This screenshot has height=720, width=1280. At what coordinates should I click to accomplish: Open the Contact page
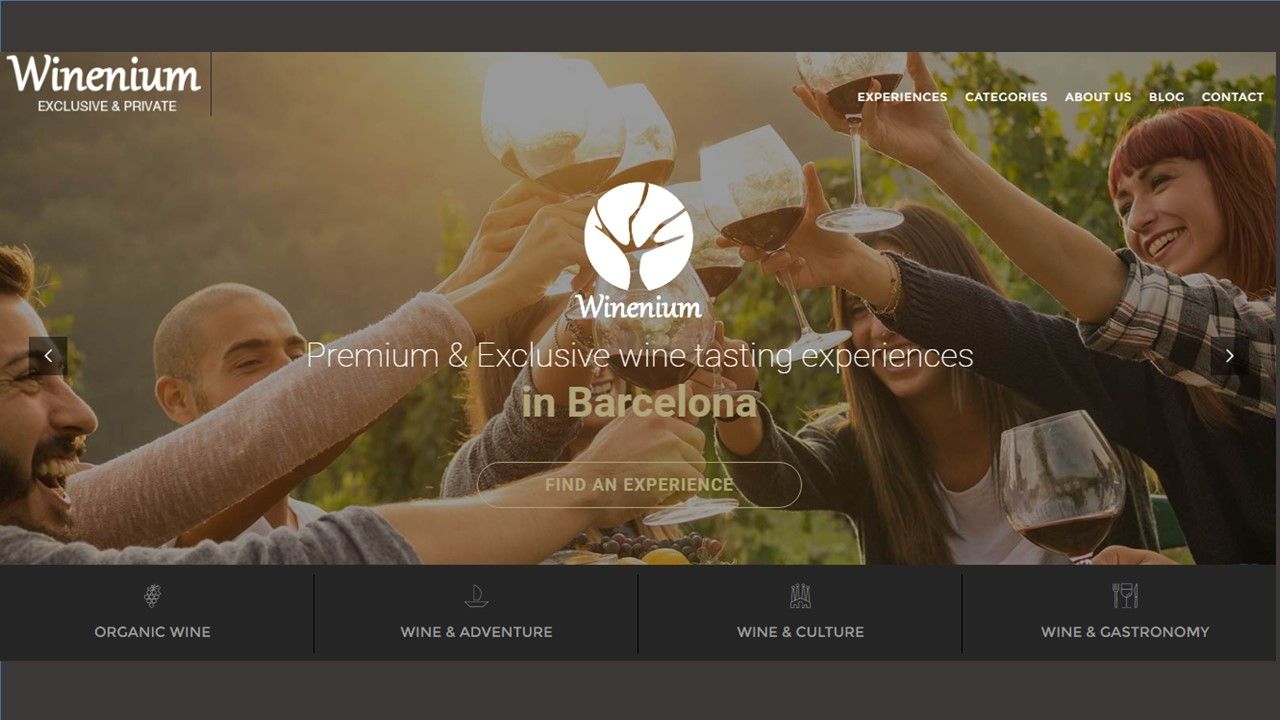(x=1233, y=97)
